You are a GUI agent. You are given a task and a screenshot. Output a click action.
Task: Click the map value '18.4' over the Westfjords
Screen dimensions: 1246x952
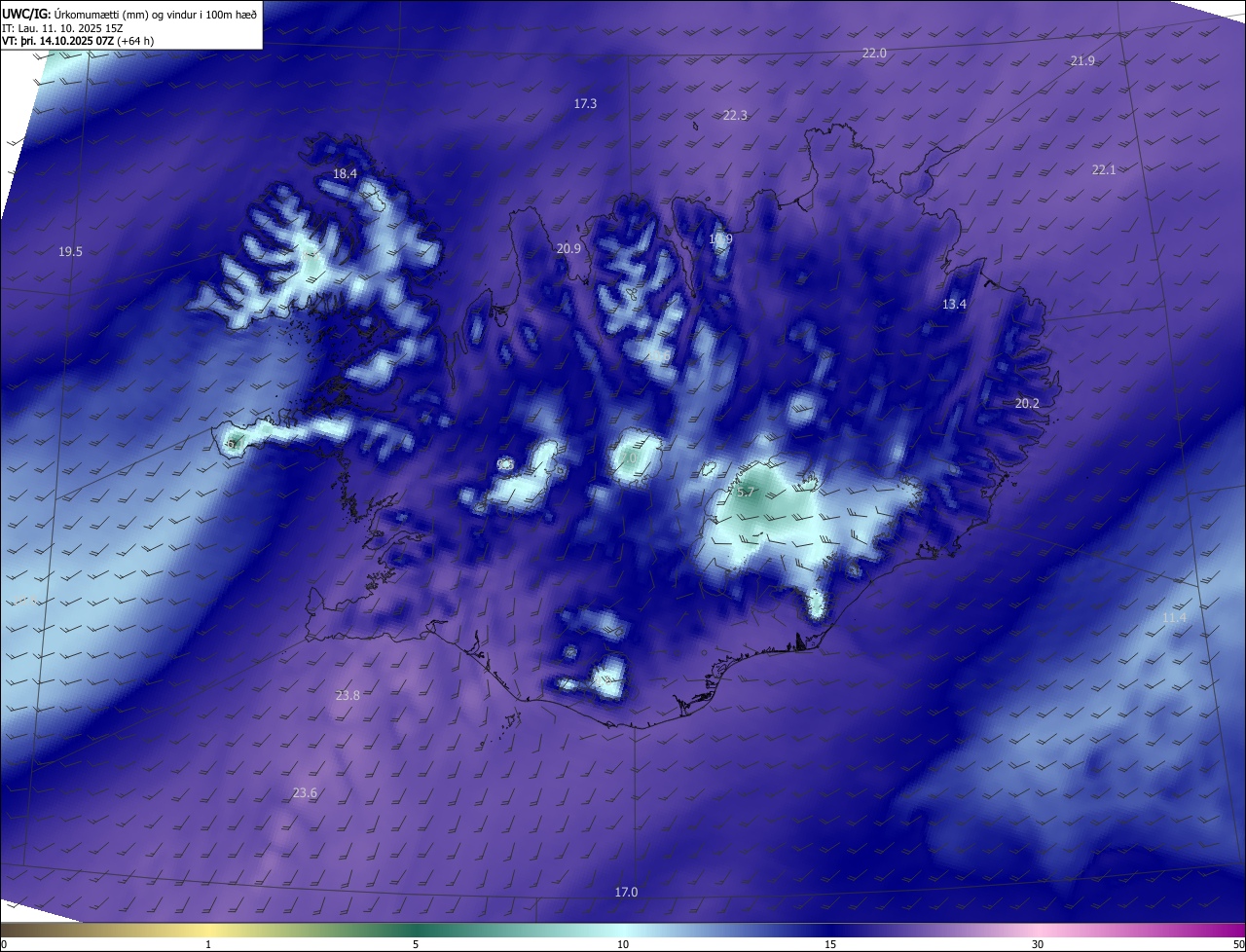(346, 174)
